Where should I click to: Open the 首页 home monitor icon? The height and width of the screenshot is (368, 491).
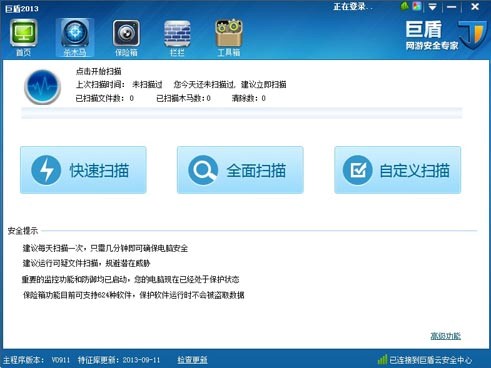(24, 37)
